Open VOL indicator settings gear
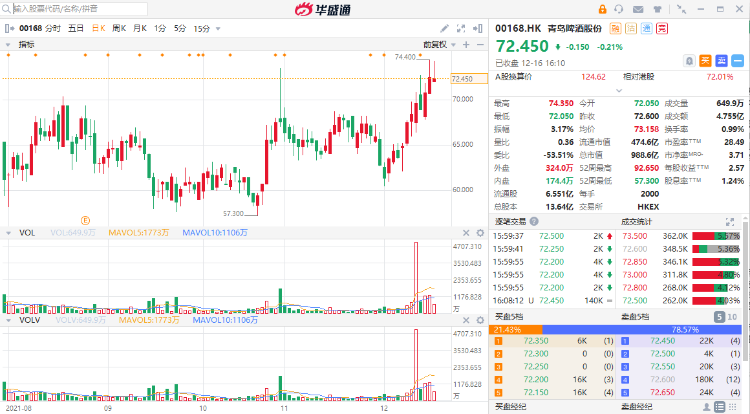 point(480,233)
